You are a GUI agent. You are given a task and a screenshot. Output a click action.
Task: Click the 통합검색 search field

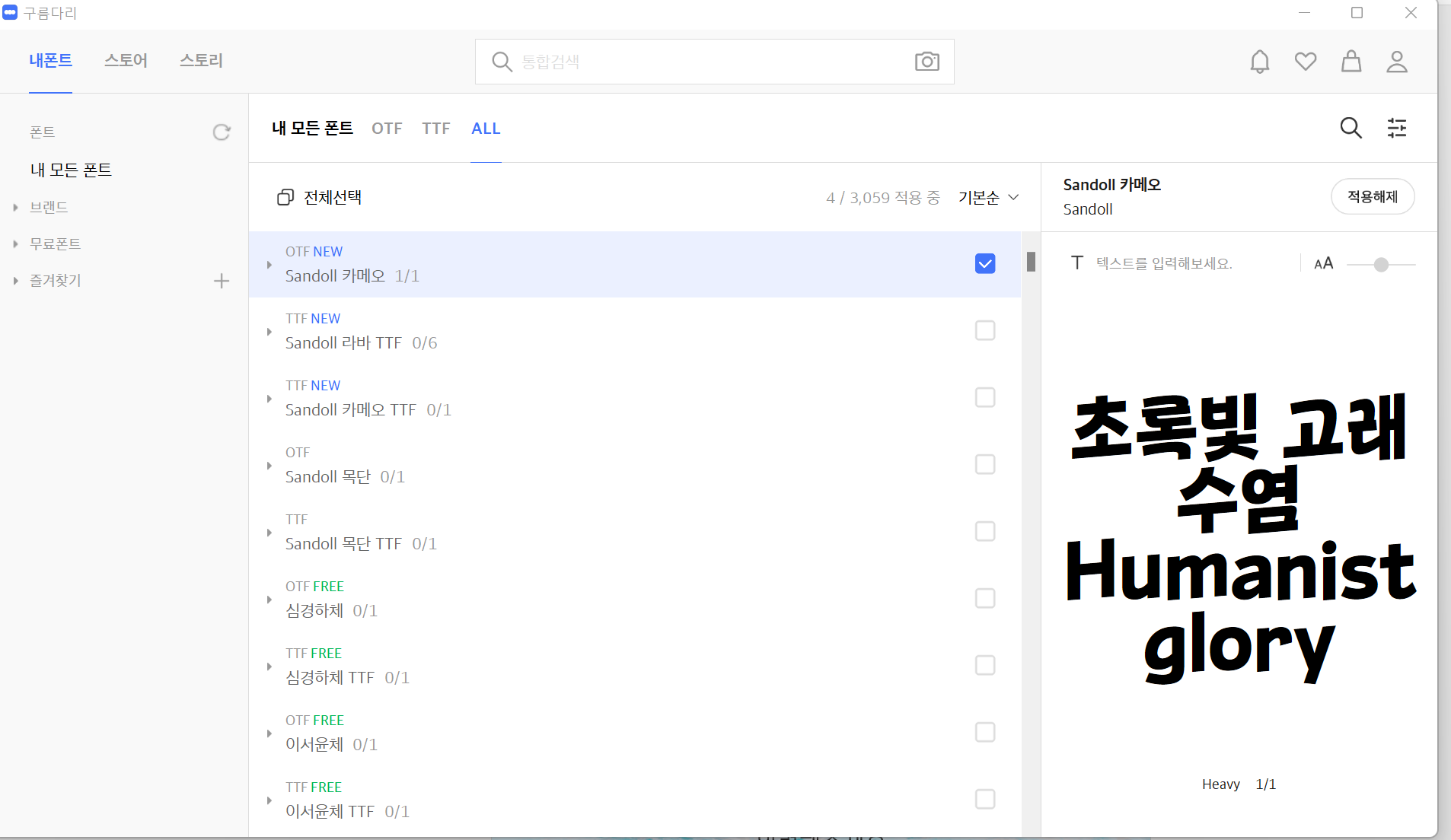pos(714,62)
